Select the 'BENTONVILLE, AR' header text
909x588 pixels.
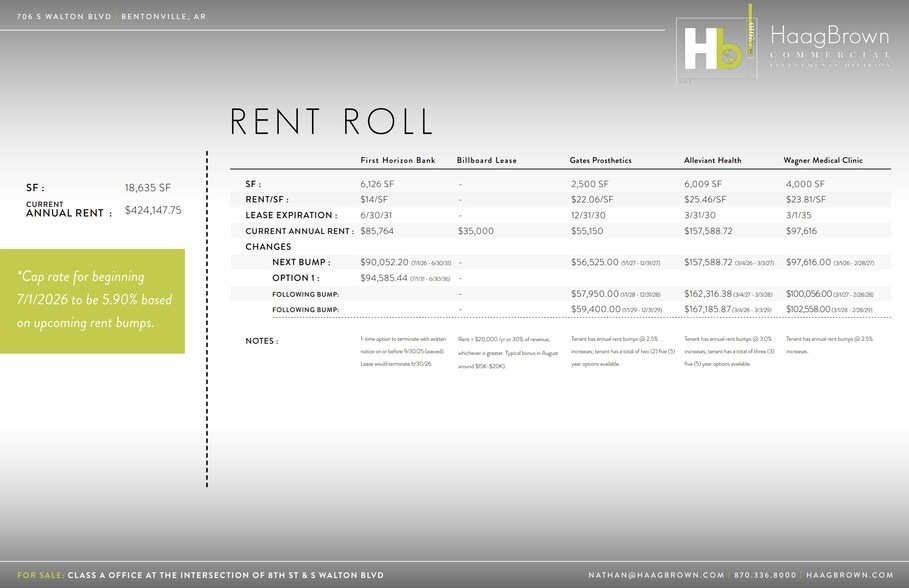point(163,16)
